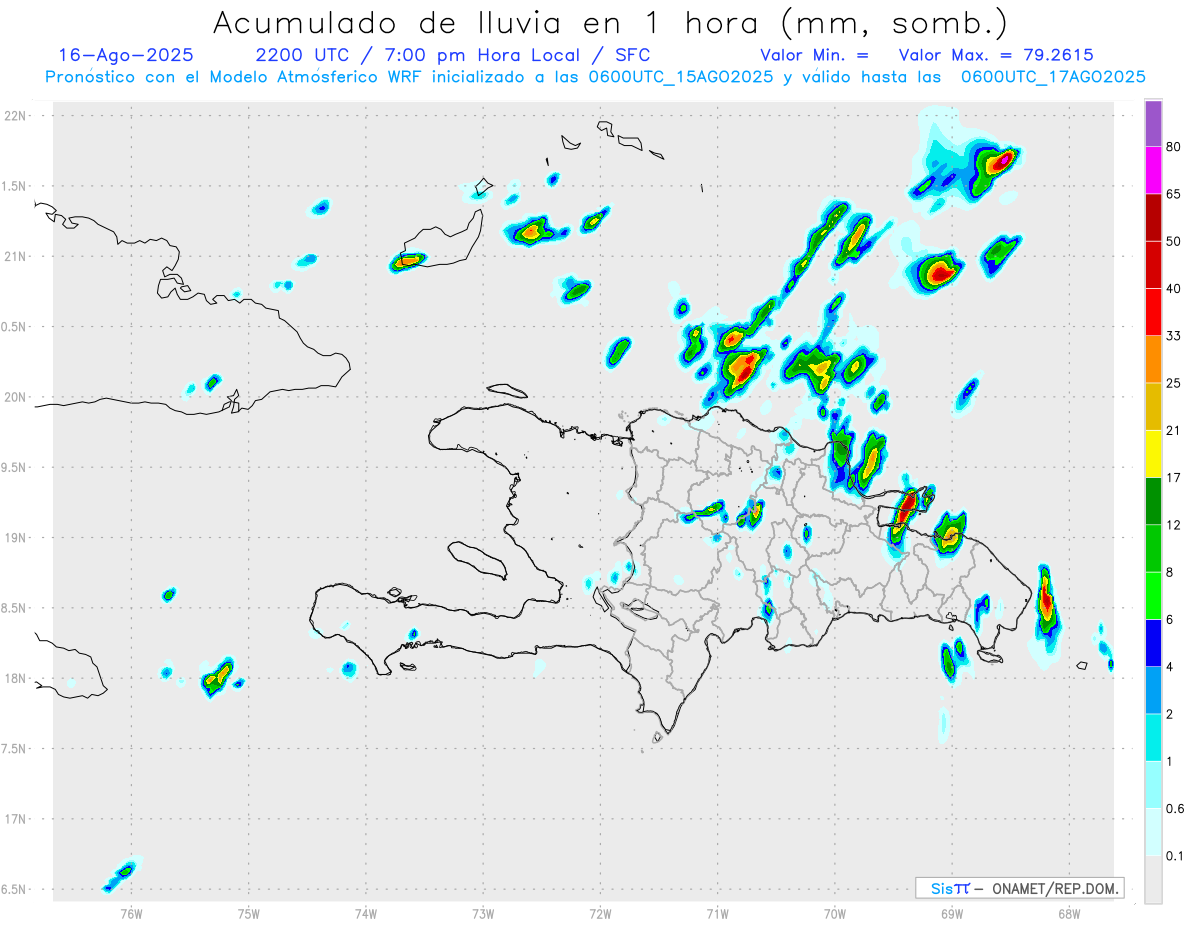Click the '19N' latitude label
The width and height of the screenshot is (1200, 927).
(x=15, y=538)
